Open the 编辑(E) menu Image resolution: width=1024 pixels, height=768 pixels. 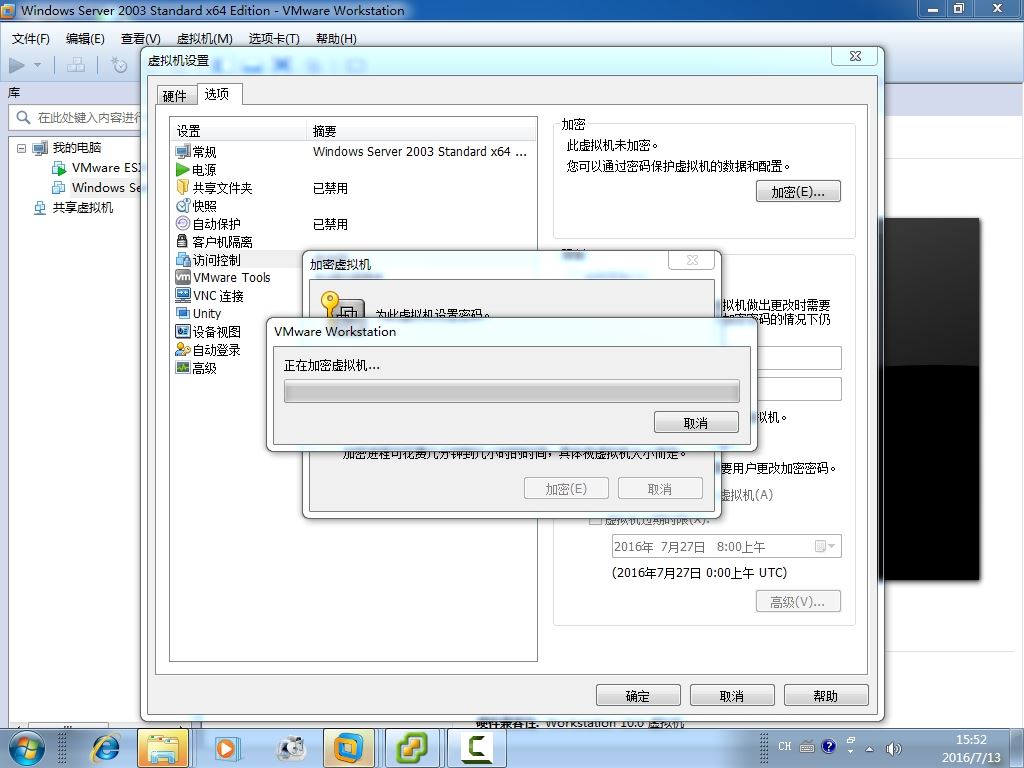(85, 39)
